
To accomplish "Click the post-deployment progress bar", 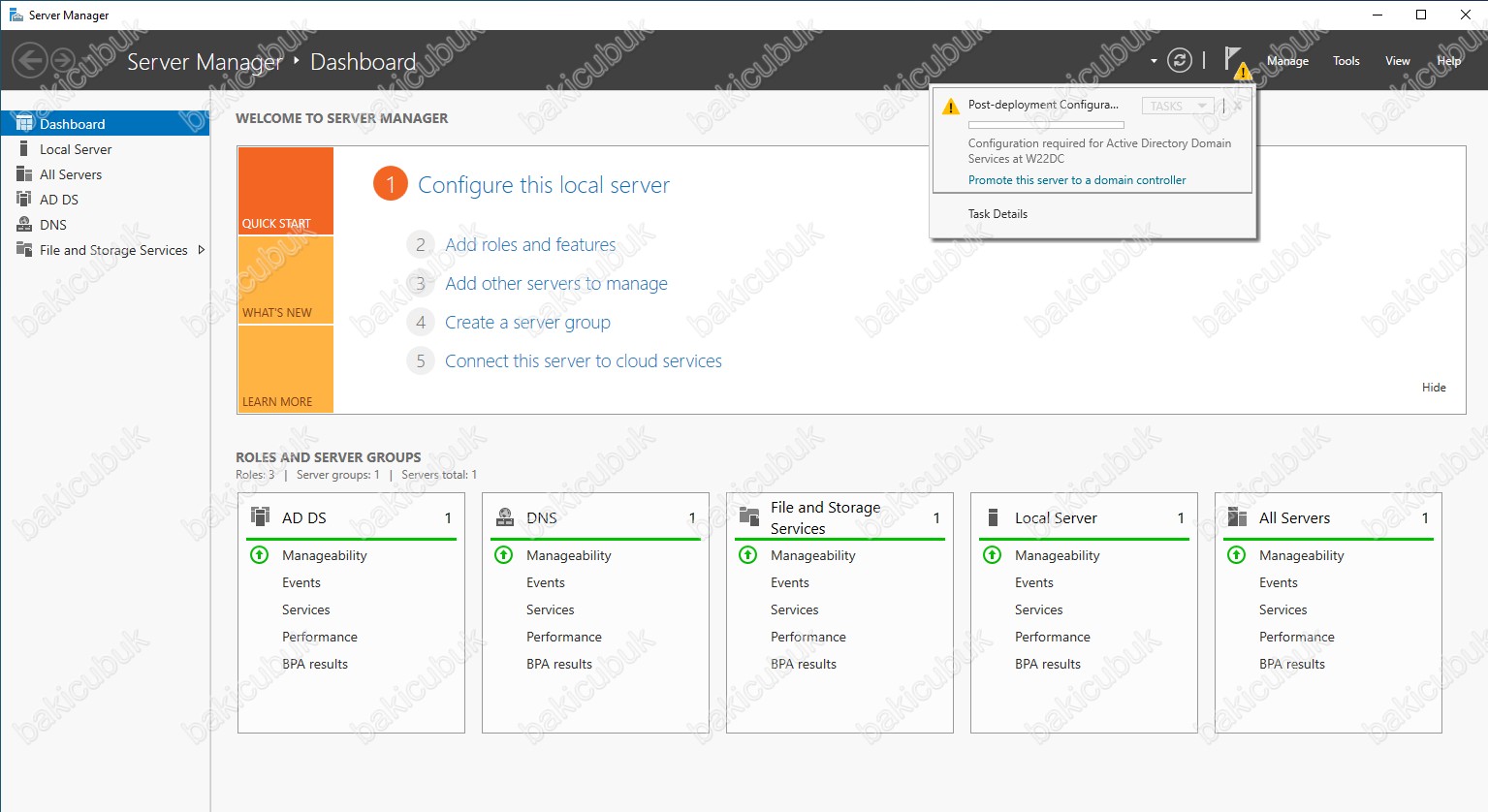I will [x=1046, y=125].
